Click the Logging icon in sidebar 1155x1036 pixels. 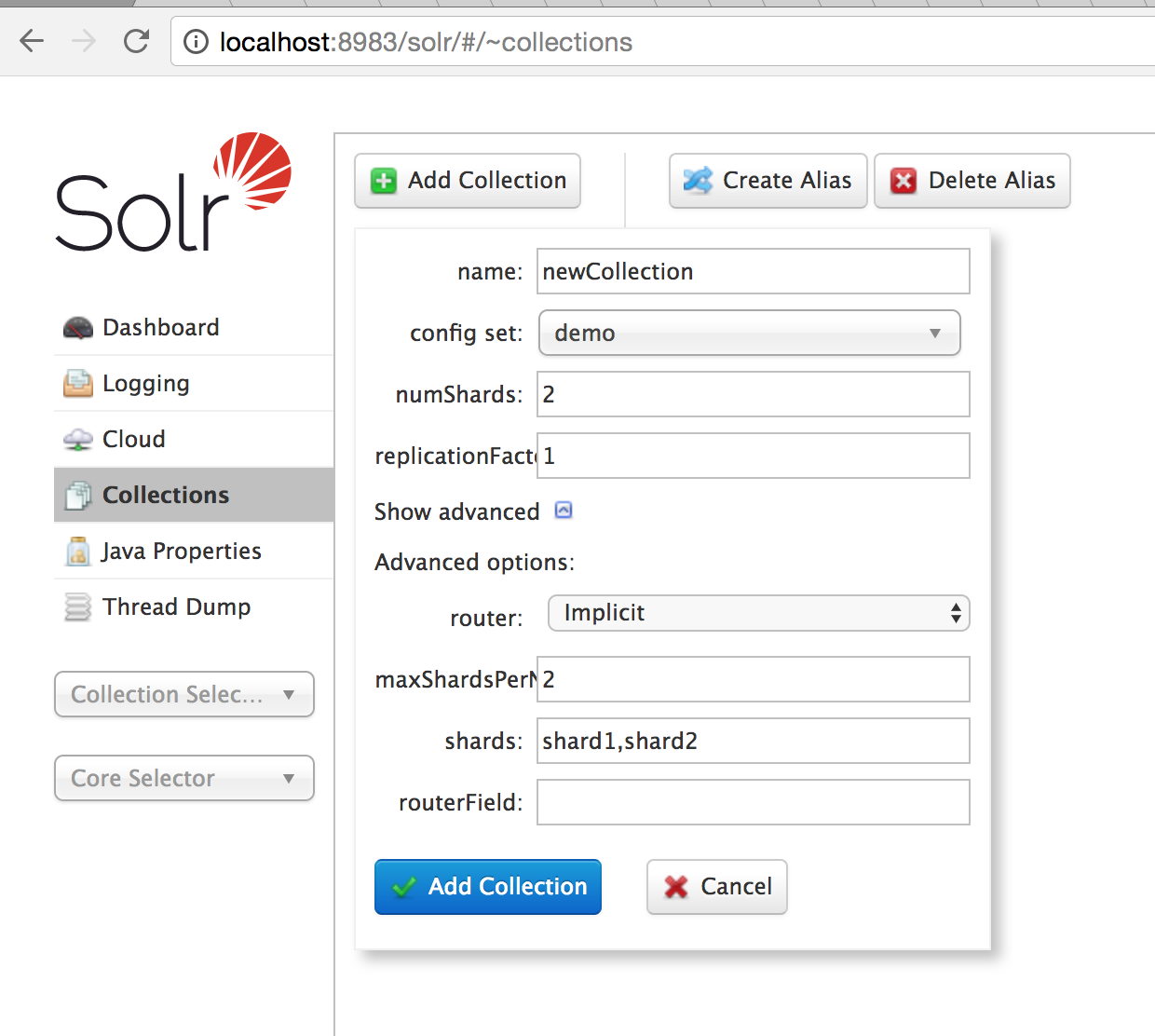[78, 384]
